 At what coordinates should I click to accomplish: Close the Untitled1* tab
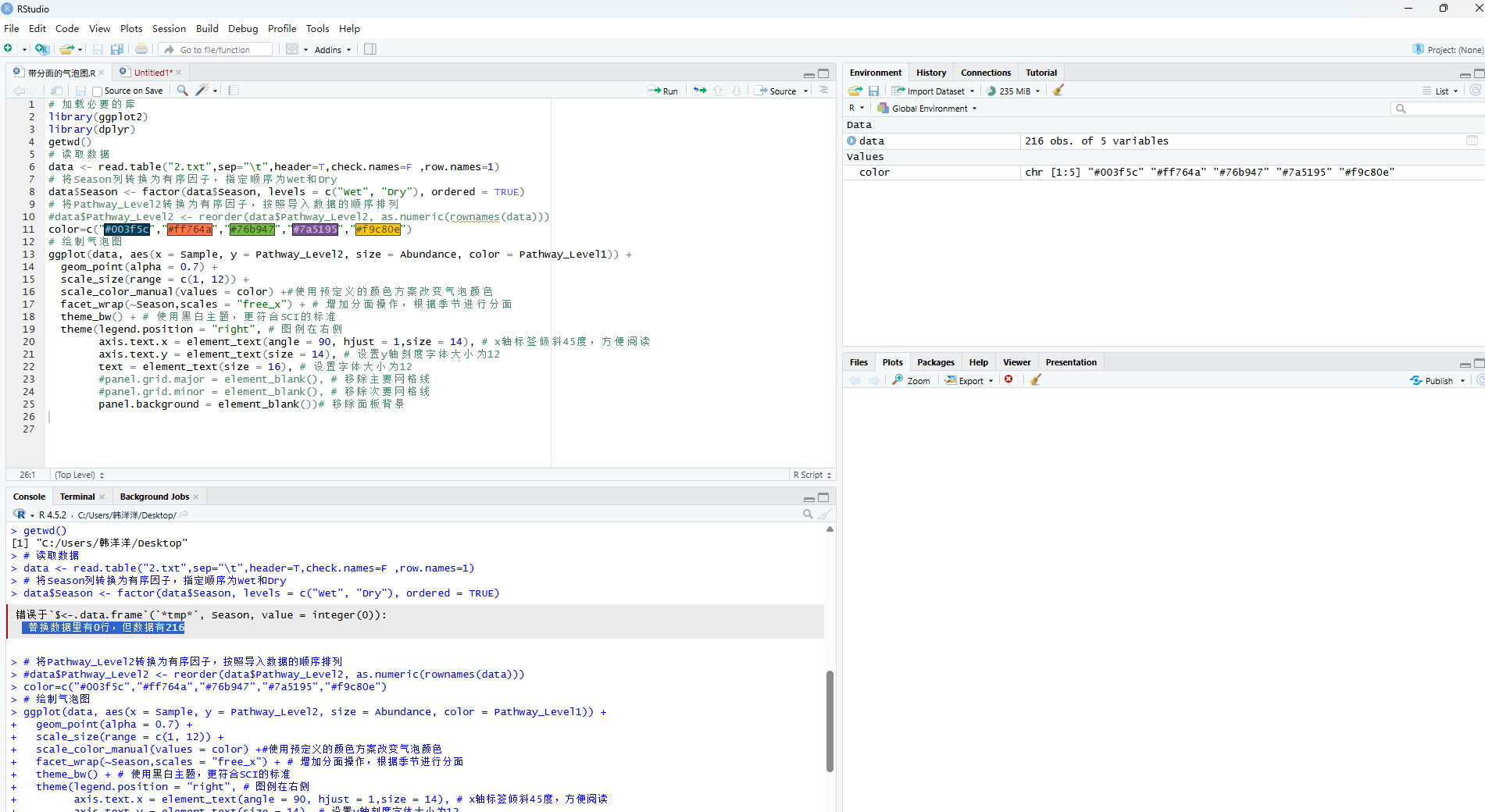click(x=179, y=73)
